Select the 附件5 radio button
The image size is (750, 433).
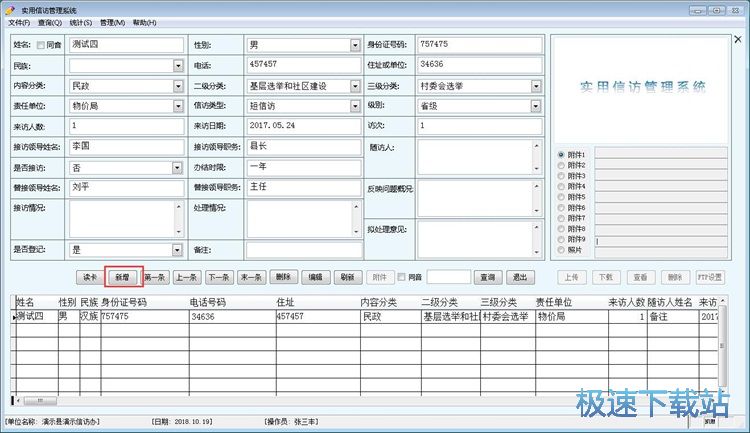(x=561, y=197)
